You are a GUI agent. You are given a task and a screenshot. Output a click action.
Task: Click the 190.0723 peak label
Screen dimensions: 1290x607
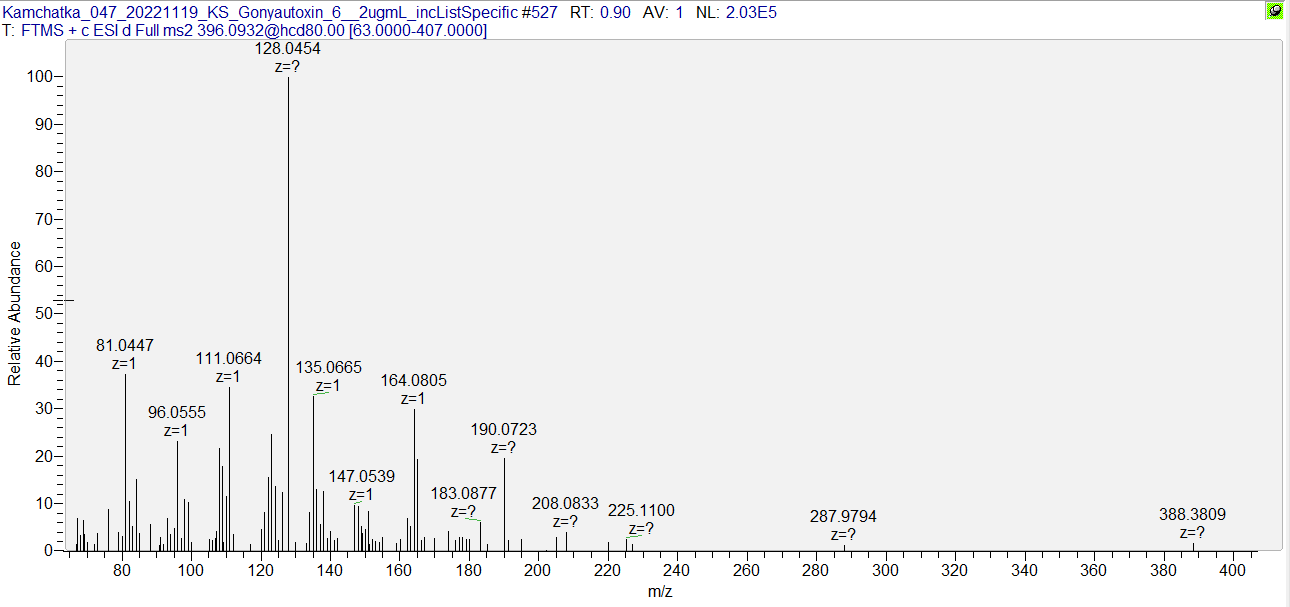pos(504,429)
